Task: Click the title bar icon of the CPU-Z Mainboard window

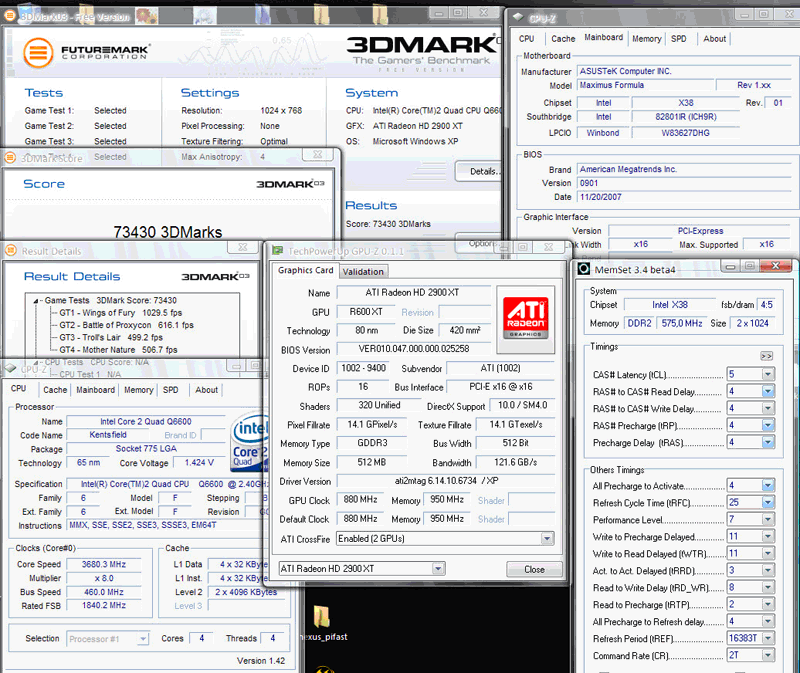Action: pyautogui.click(x=518, y=17)
